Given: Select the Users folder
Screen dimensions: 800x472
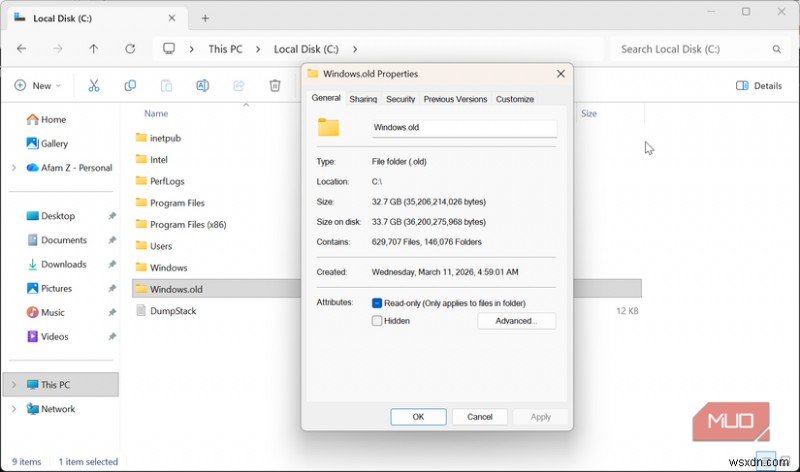Looking at the screenshot, I should coord(154,246).
